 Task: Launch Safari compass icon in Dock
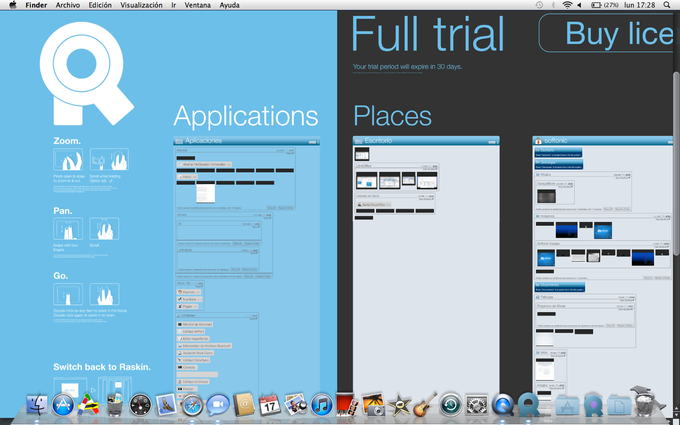[192, 405]
